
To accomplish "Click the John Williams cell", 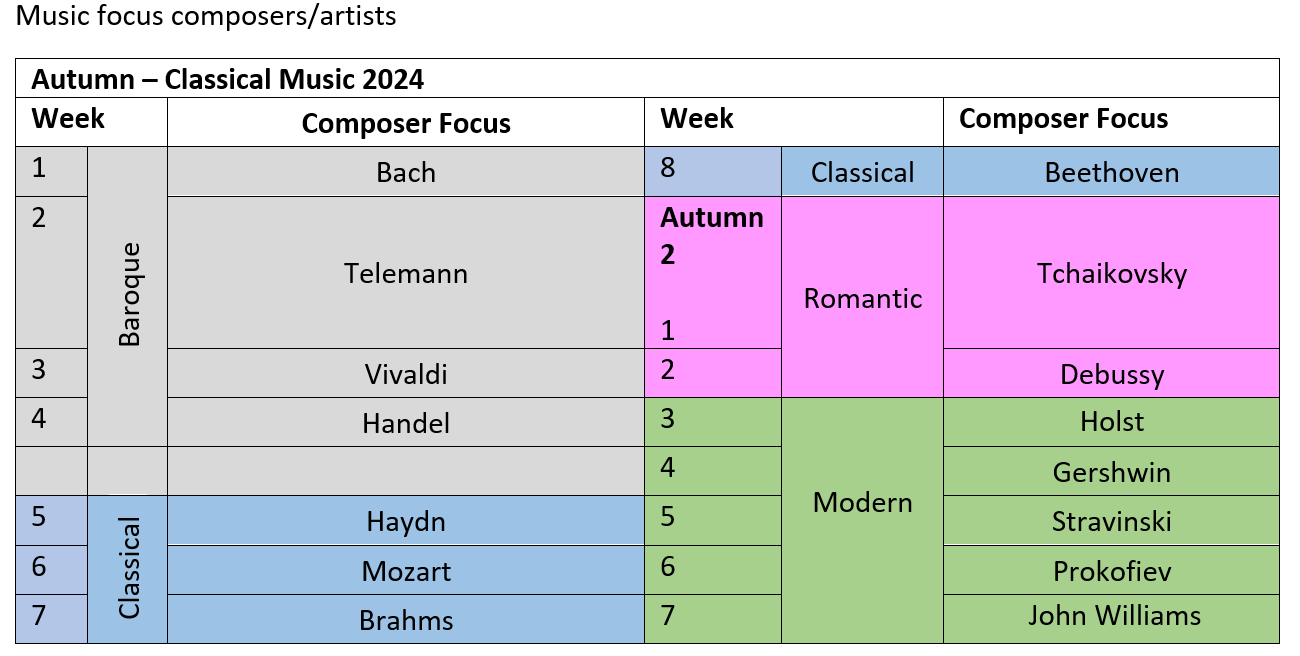I will click(x=1111, y=619).
